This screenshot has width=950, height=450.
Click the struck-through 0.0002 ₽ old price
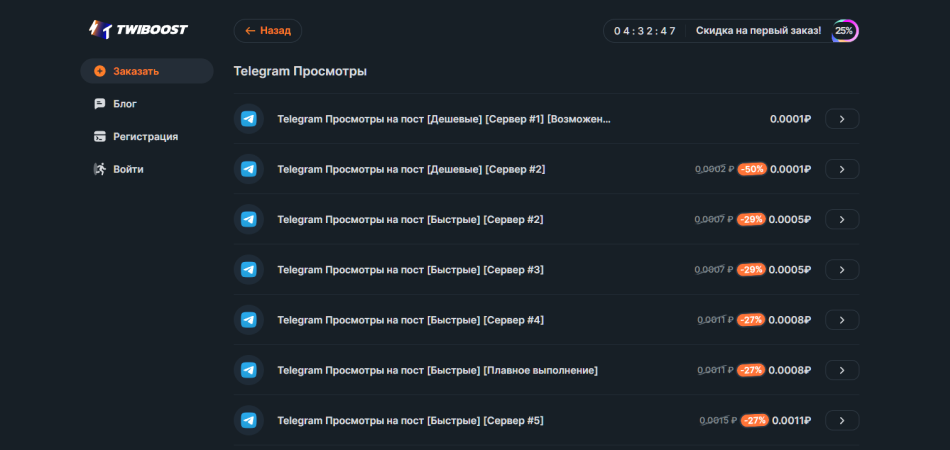[714, 169]
